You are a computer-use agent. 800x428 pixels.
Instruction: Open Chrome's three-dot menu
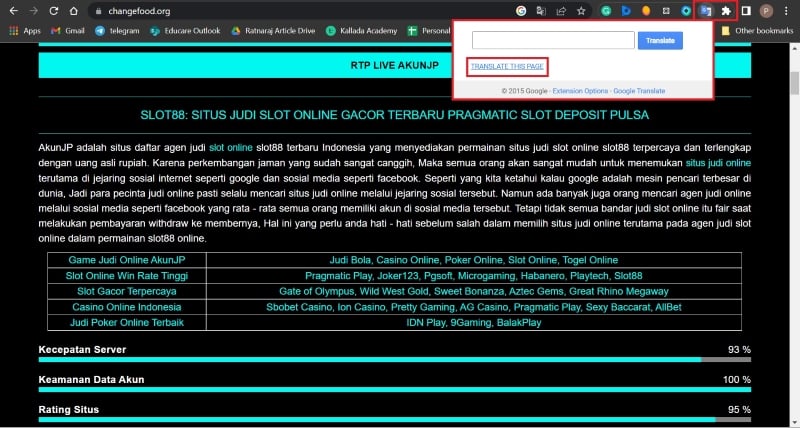786,11
